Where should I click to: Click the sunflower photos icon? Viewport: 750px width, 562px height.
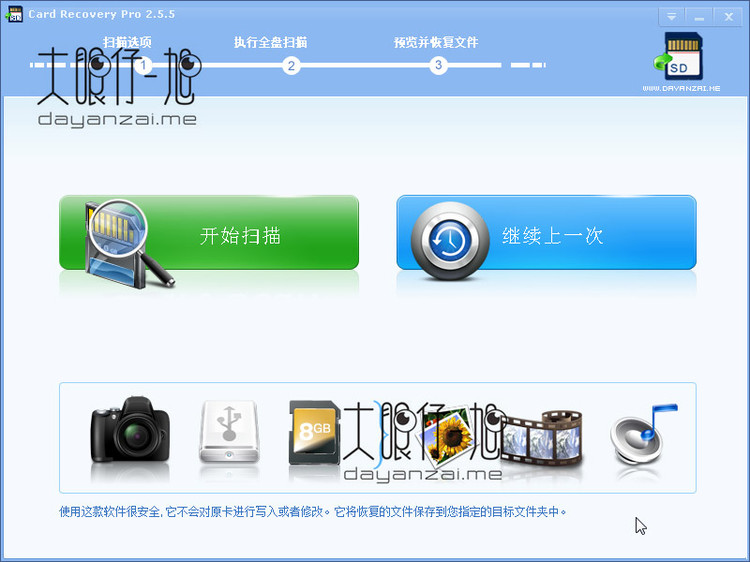[x=447, y=435]
